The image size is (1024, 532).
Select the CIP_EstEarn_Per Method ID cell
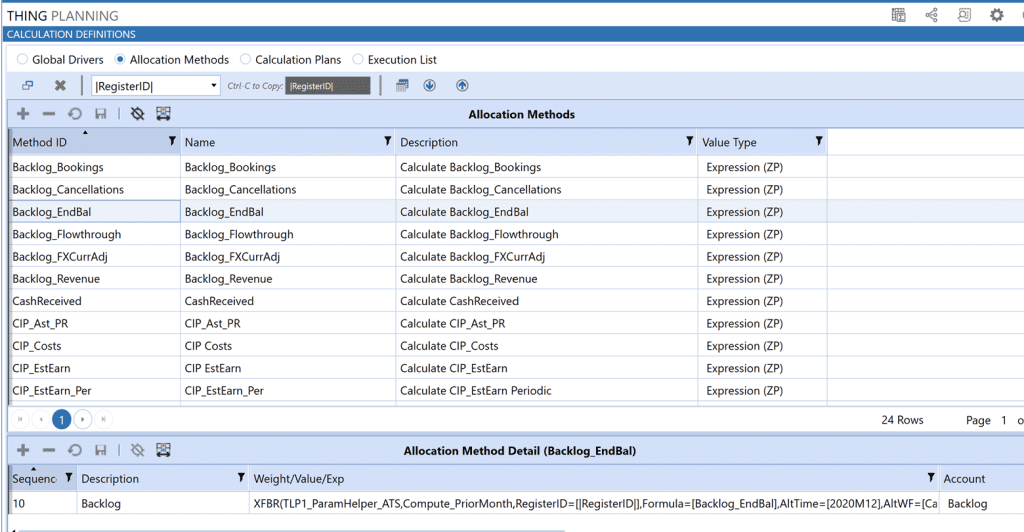point(95,390)
